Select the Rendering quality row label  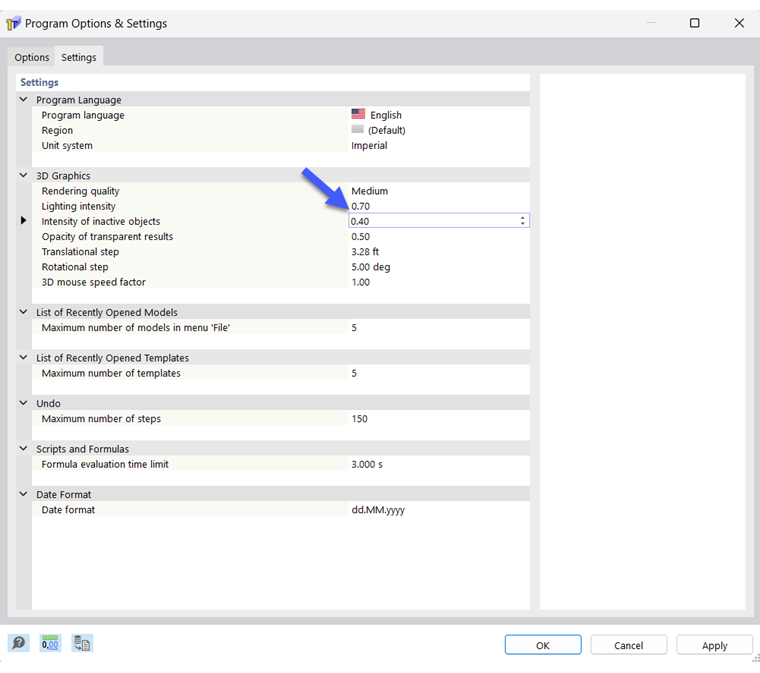pos(80,191)
